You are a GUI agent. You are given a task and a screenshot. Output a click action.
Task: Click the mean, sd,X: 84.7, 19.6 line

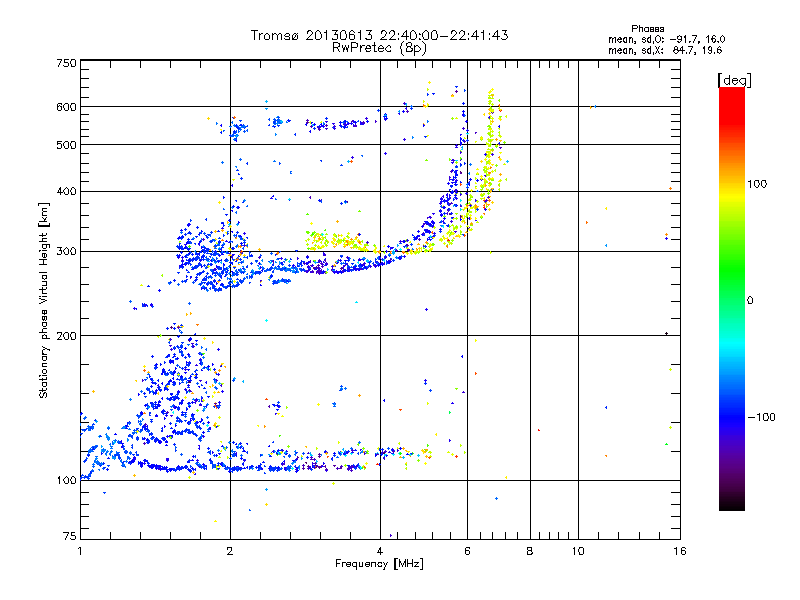(665, 50)
